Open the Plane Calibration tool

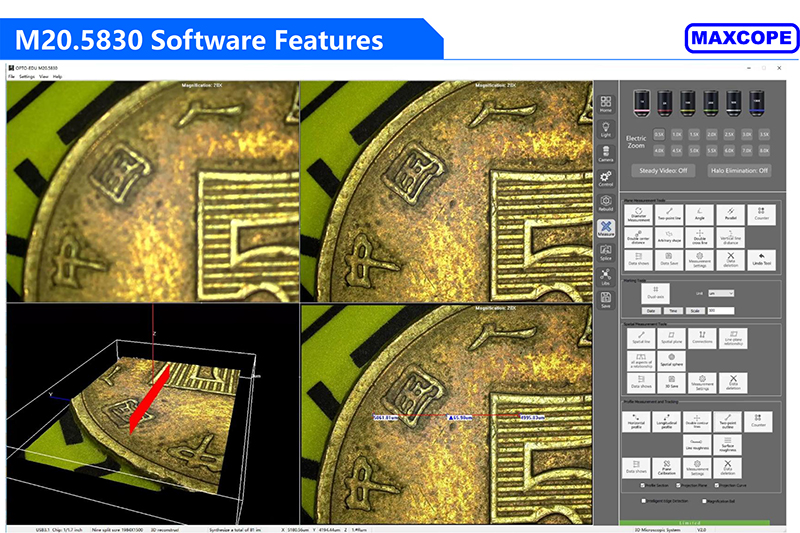click(666, 467)
